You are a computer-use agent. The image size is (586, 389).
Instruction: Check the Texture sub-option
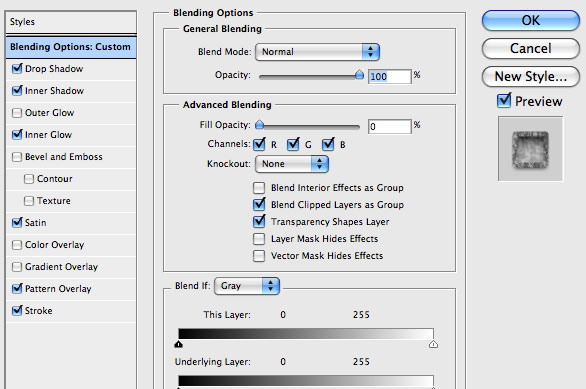29,201
